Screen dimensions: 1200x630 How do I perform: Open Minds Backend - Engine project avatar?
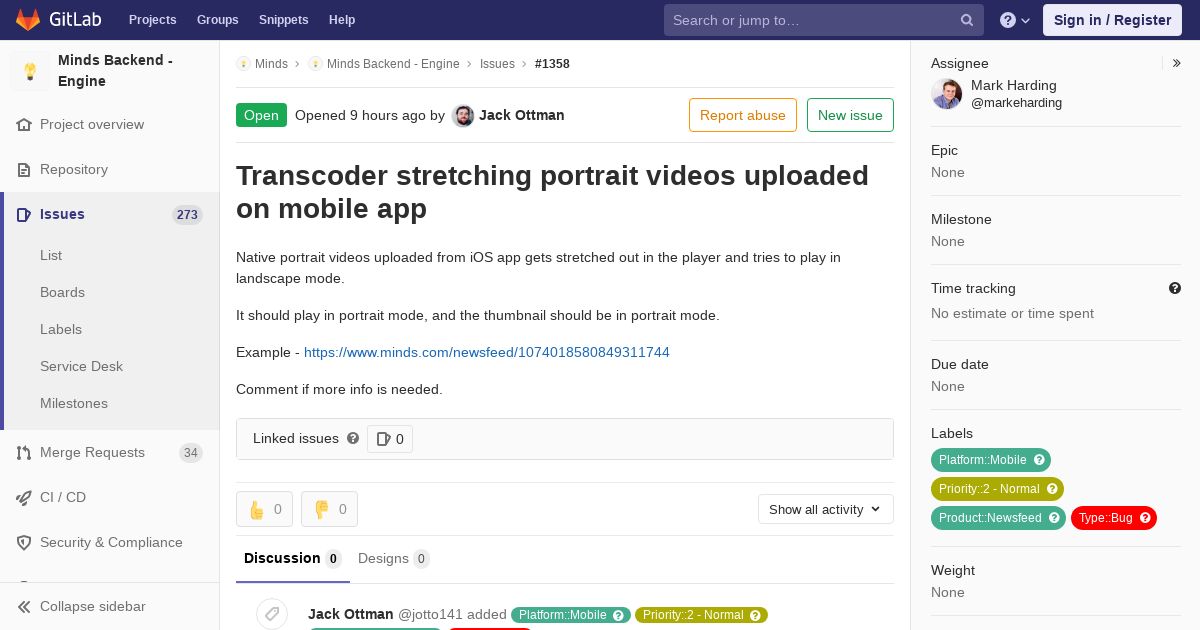(30, 71)
